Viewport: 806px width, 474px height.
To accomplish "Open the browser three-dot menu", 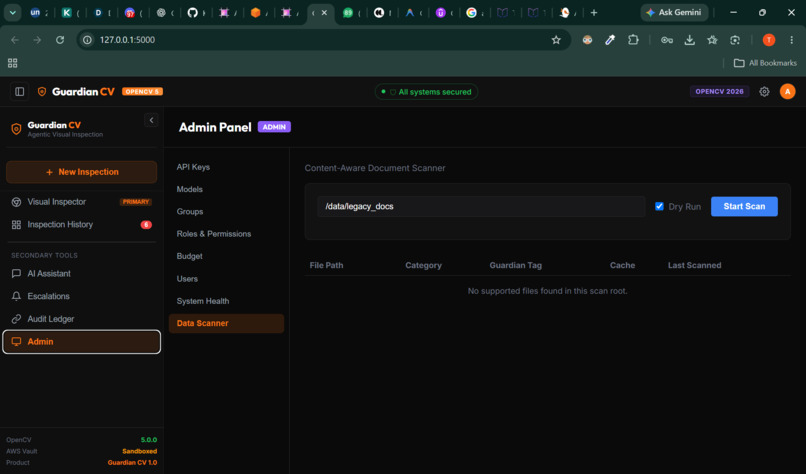I will (x=791, y=40).
